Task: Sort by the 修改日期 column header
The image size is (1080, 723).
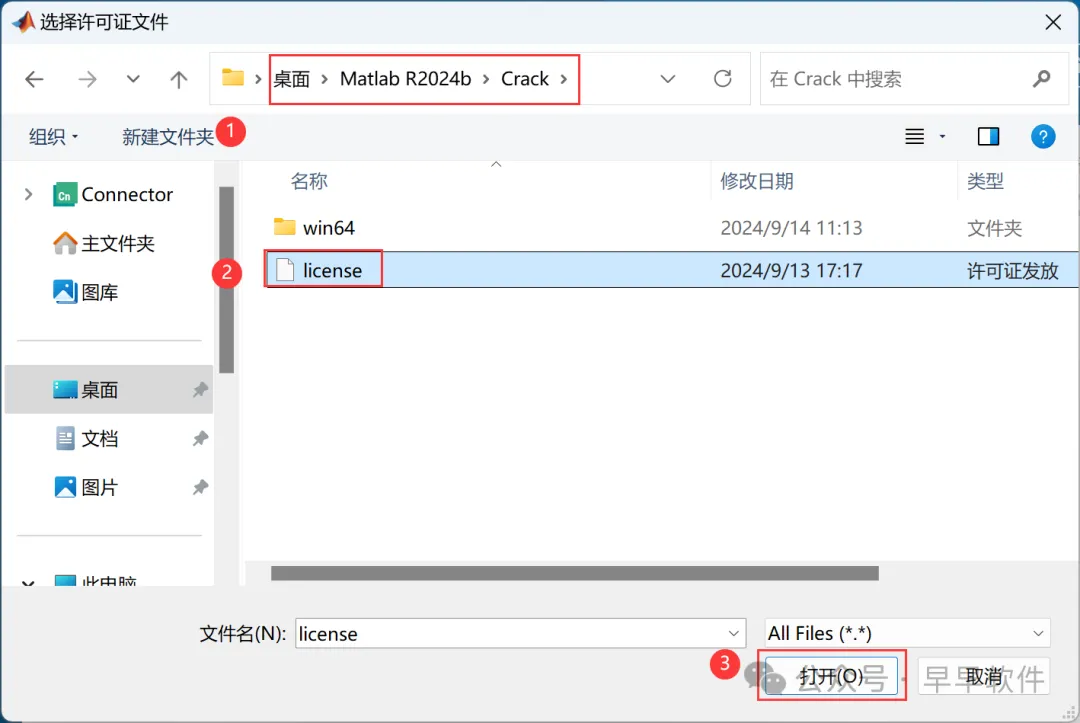Action: point(757,181)
